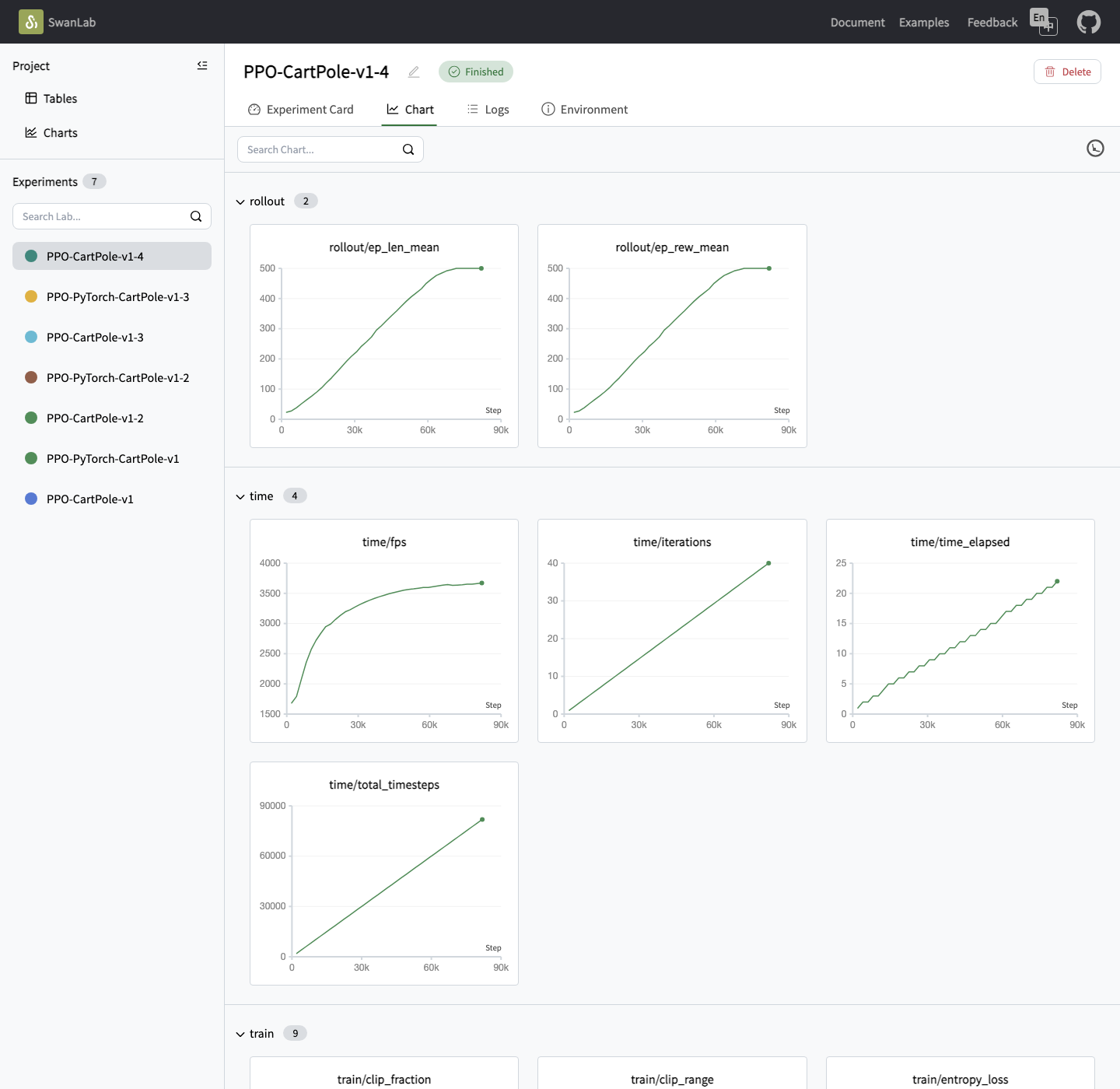Open the Feedback link
This screenshot has width=1120, height=1089.
pos(992,23)
